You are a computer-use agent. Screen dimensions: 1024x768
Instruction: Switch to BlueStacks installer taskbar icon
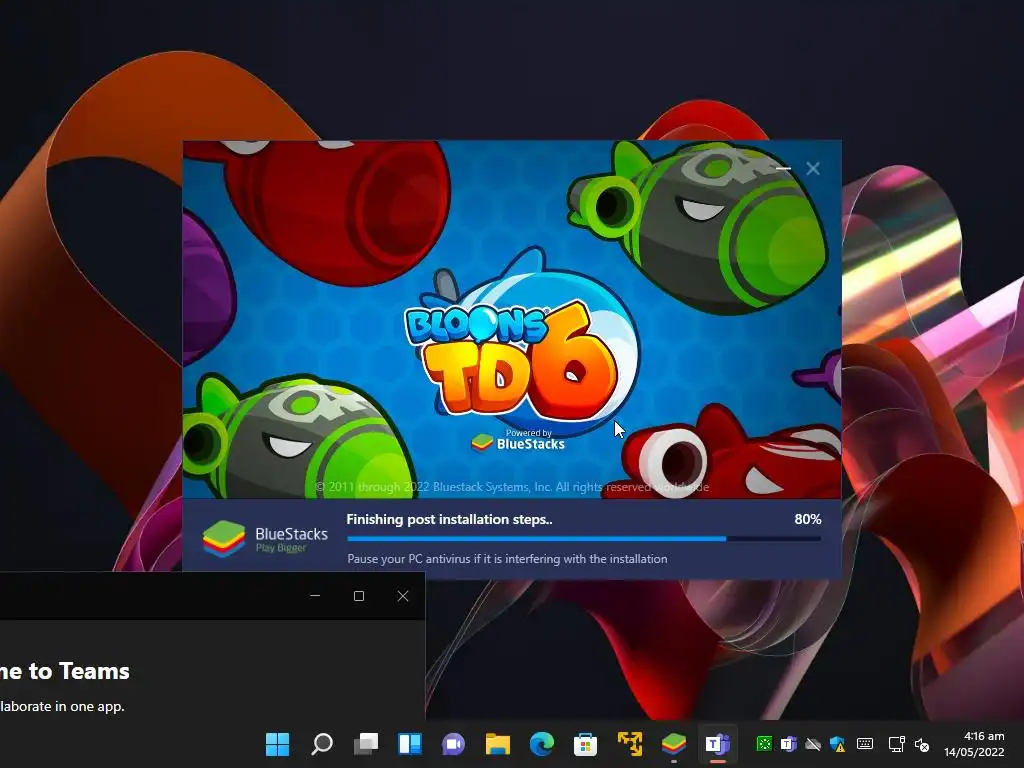coord(673,744)
